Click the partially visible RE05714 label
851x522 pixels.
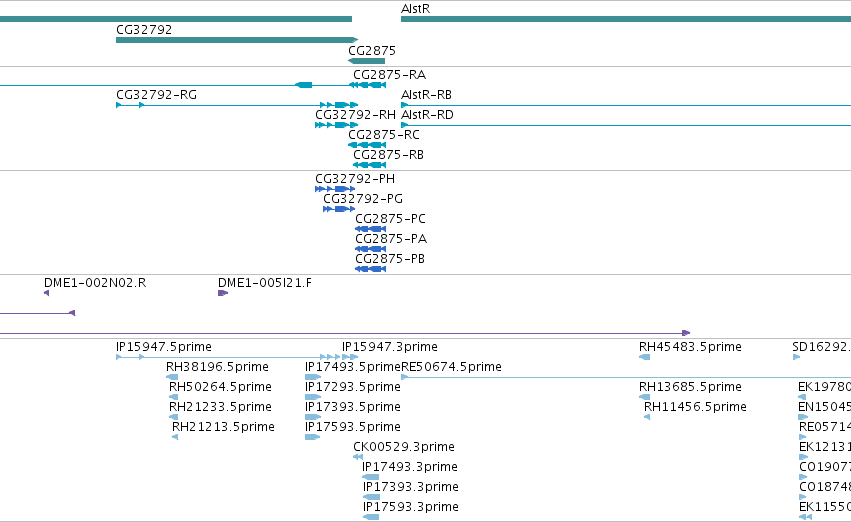(x=825, y=428)
